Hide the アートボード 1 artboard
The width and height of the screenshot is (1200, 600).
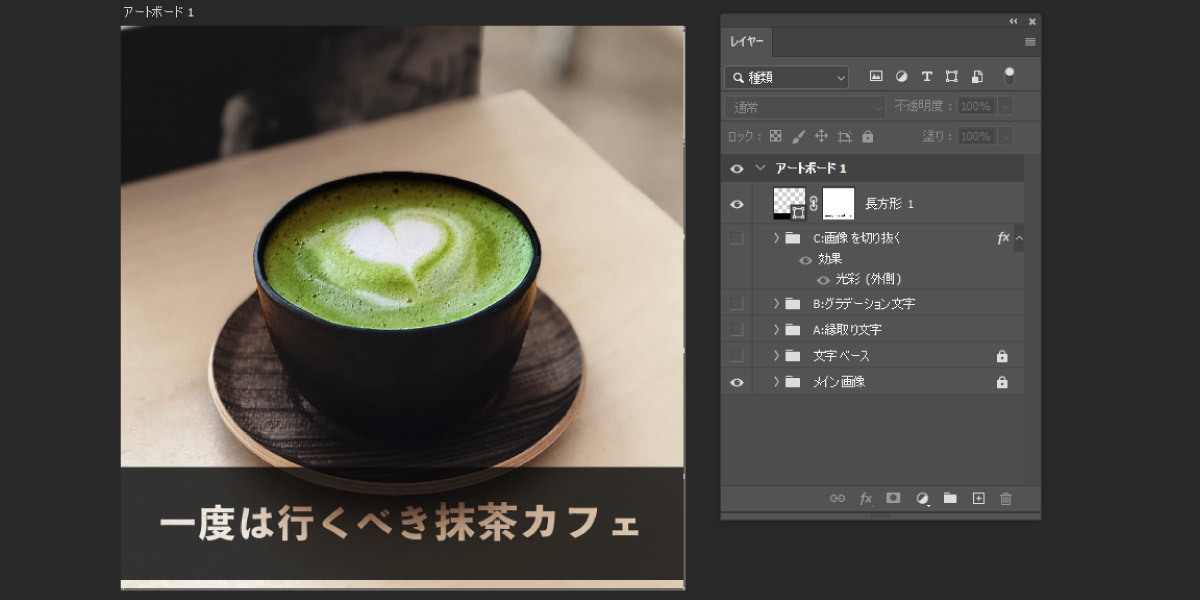pos(737,169)
